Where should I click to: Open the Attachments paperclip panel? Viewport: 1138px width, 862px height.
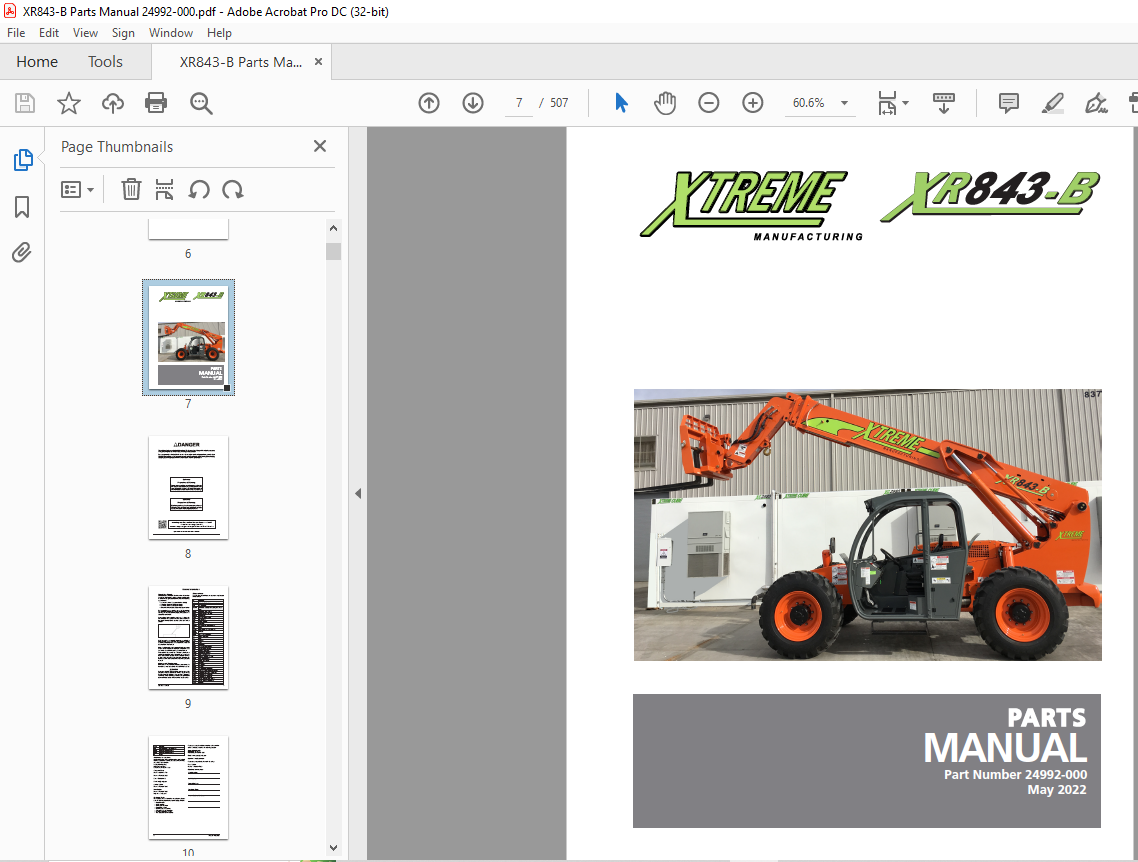tap(22, 253)
